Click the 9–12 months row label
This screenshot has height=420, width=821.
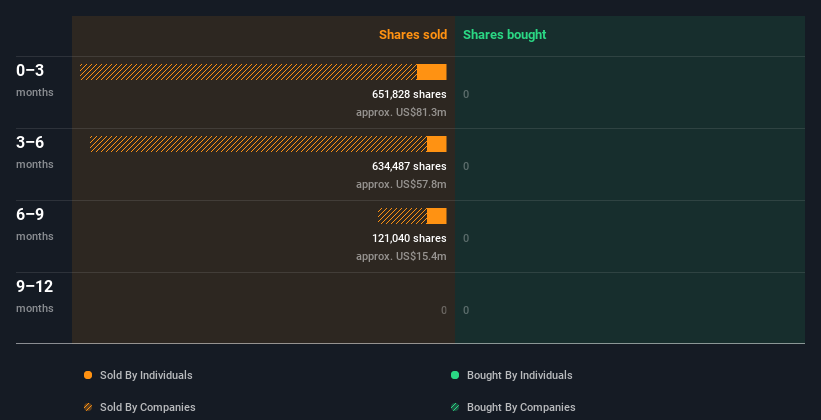[35, 296]
